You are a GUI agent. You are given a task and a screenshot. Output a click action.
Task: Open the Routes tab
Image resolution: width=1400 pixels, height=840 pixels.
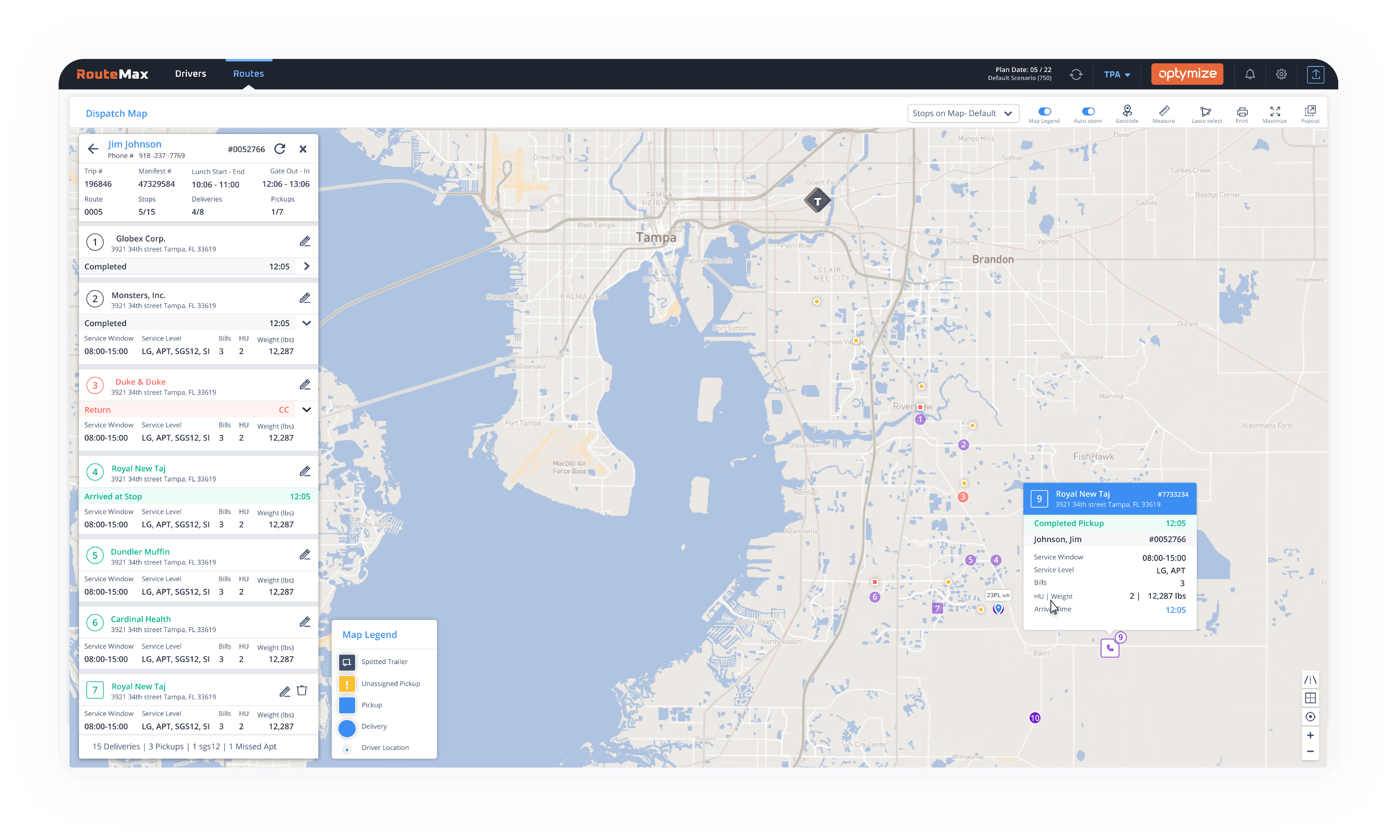click(x=249, y=74)
